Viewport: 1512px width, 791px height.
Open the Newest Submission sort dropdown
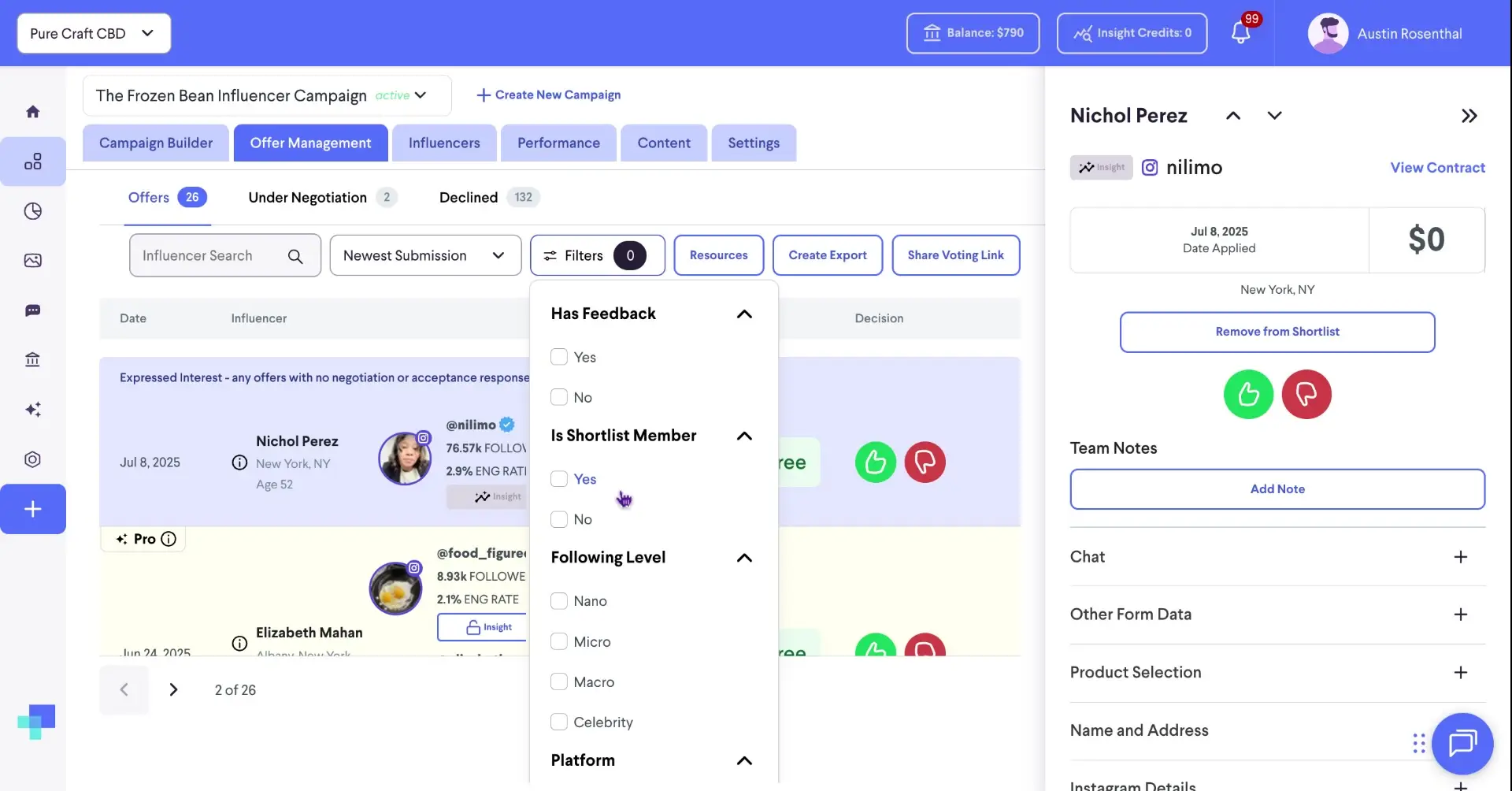(425, 254)
